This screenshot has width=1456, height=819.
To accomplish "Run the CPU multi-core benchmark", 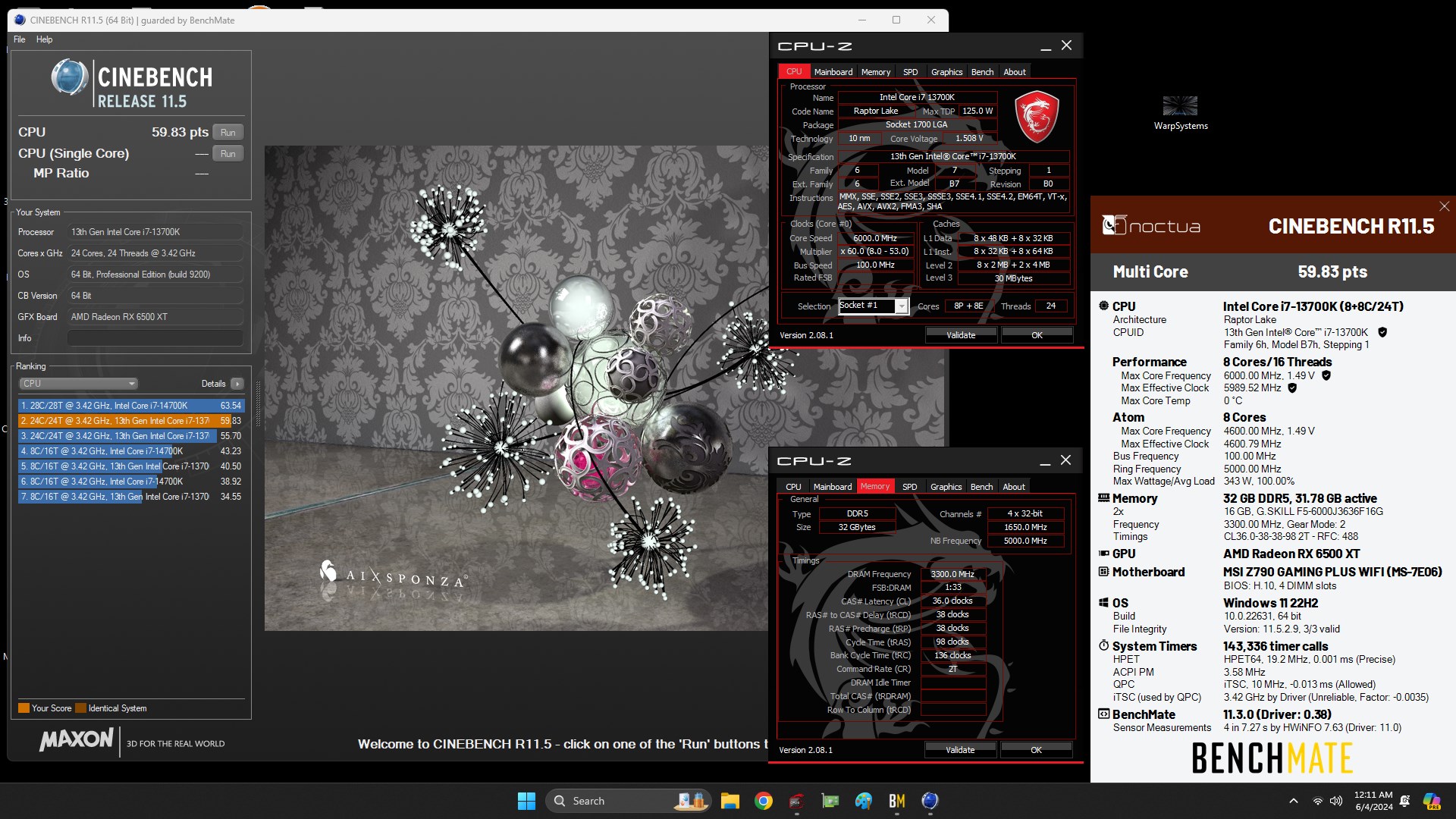I will pyautogui.click(x=228, y=133).
